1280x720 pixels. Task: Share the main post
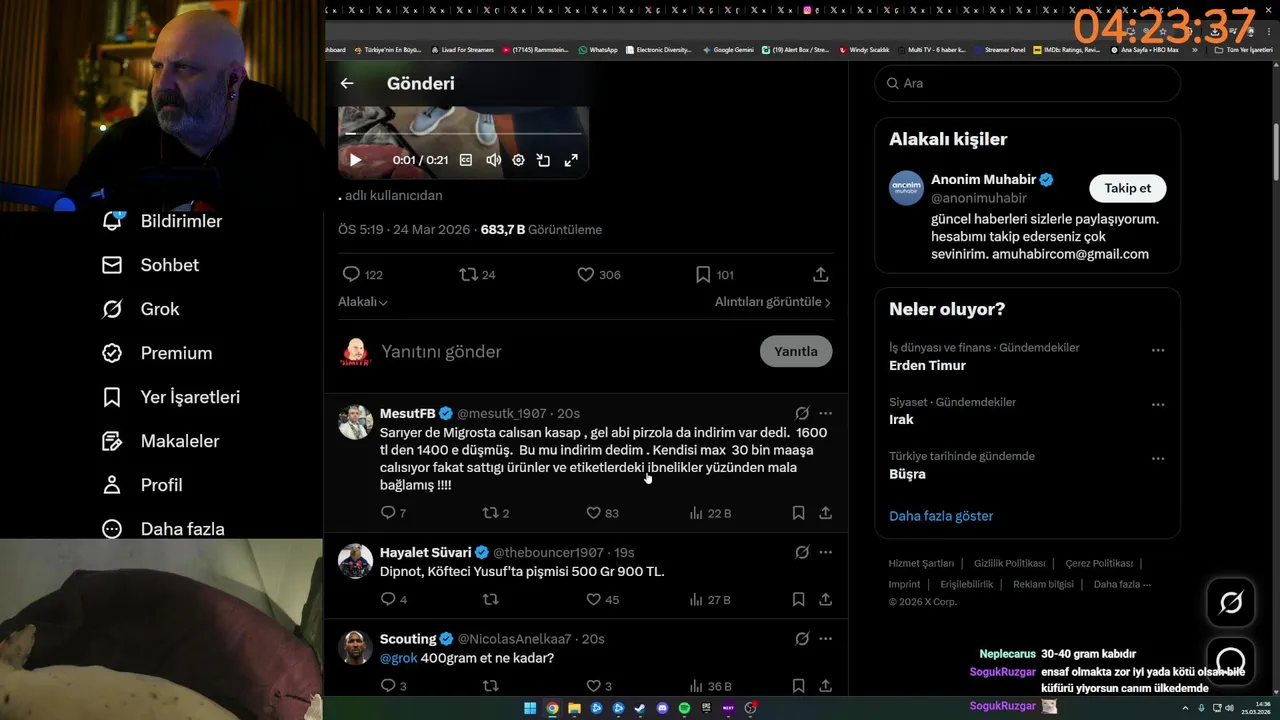point(820,274)
